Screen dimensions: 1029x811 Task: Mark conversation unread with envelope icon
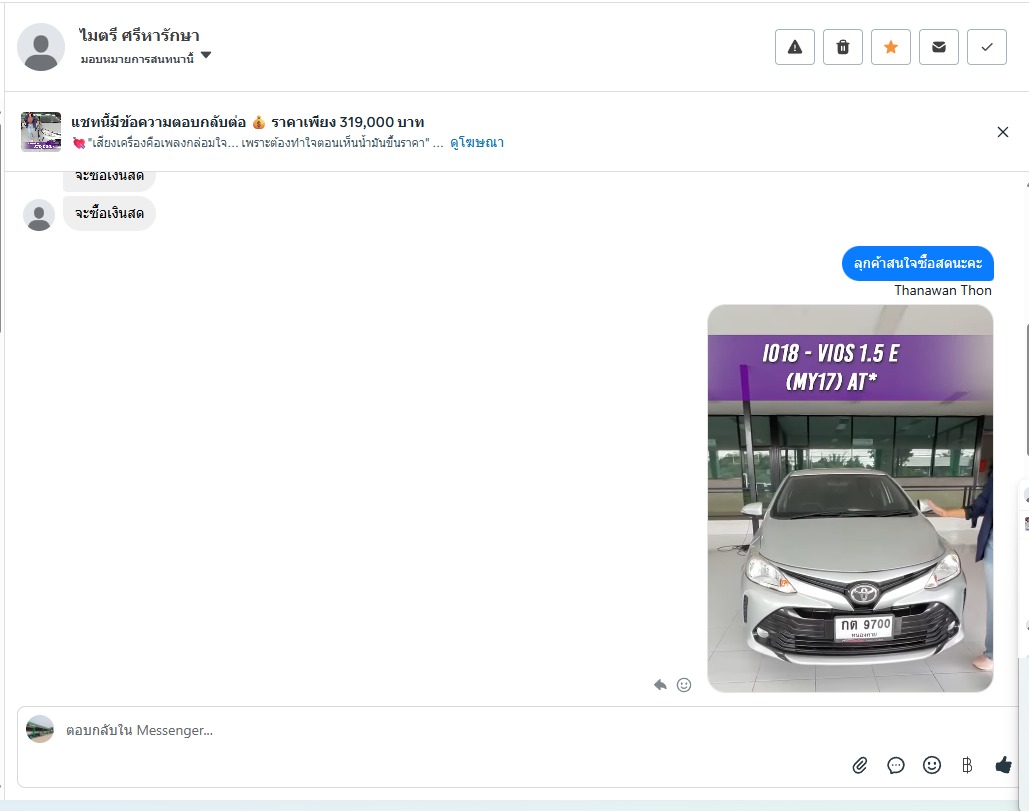(938, 47)
